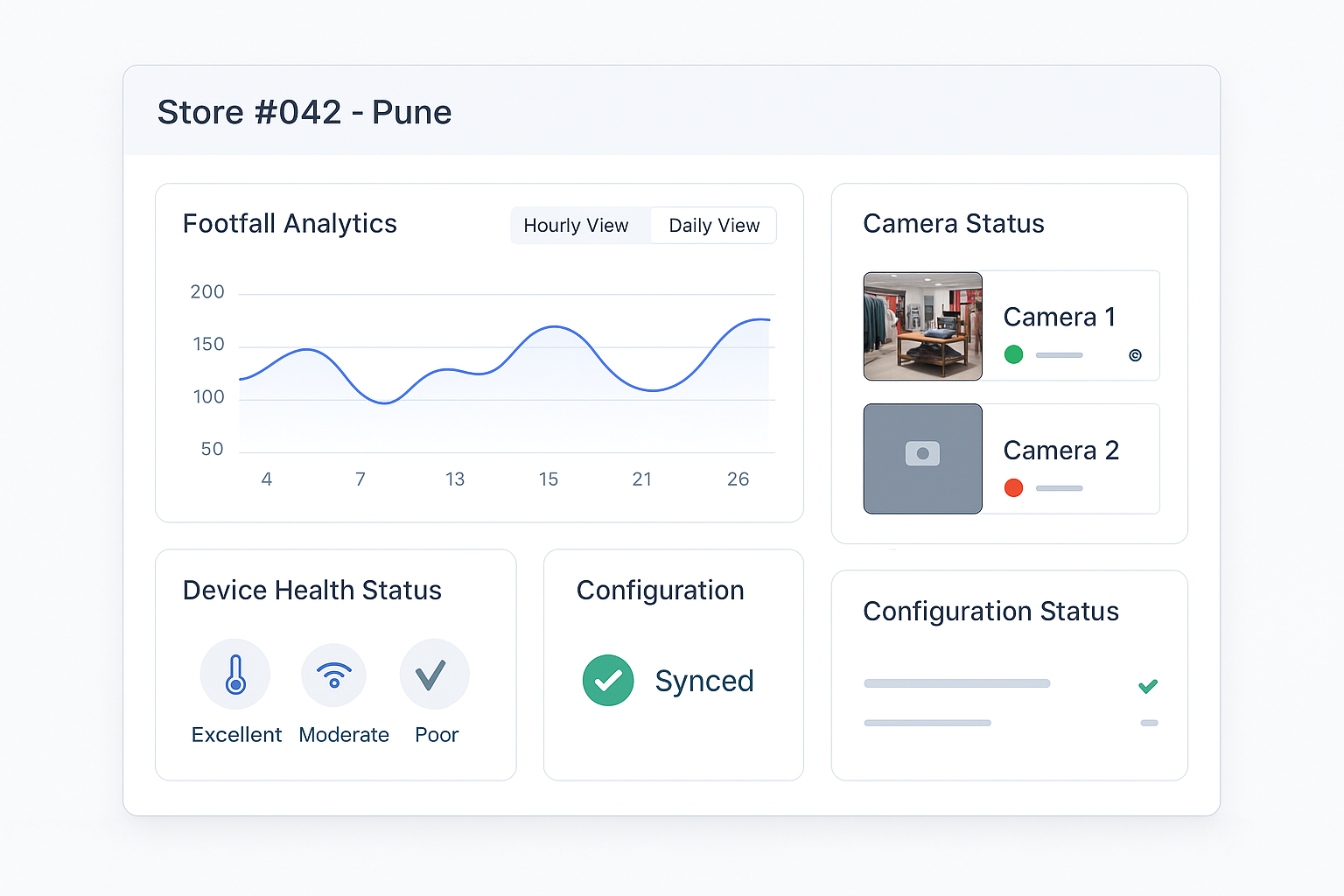
Task: Click the checkmark icon above Poor
Action: point(434,674)
